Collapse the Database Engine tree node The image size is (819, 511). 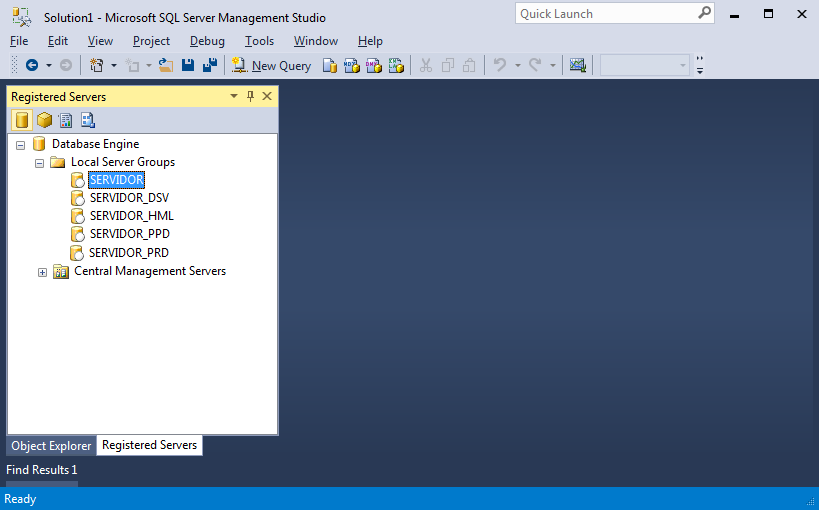tap(20, 145)
